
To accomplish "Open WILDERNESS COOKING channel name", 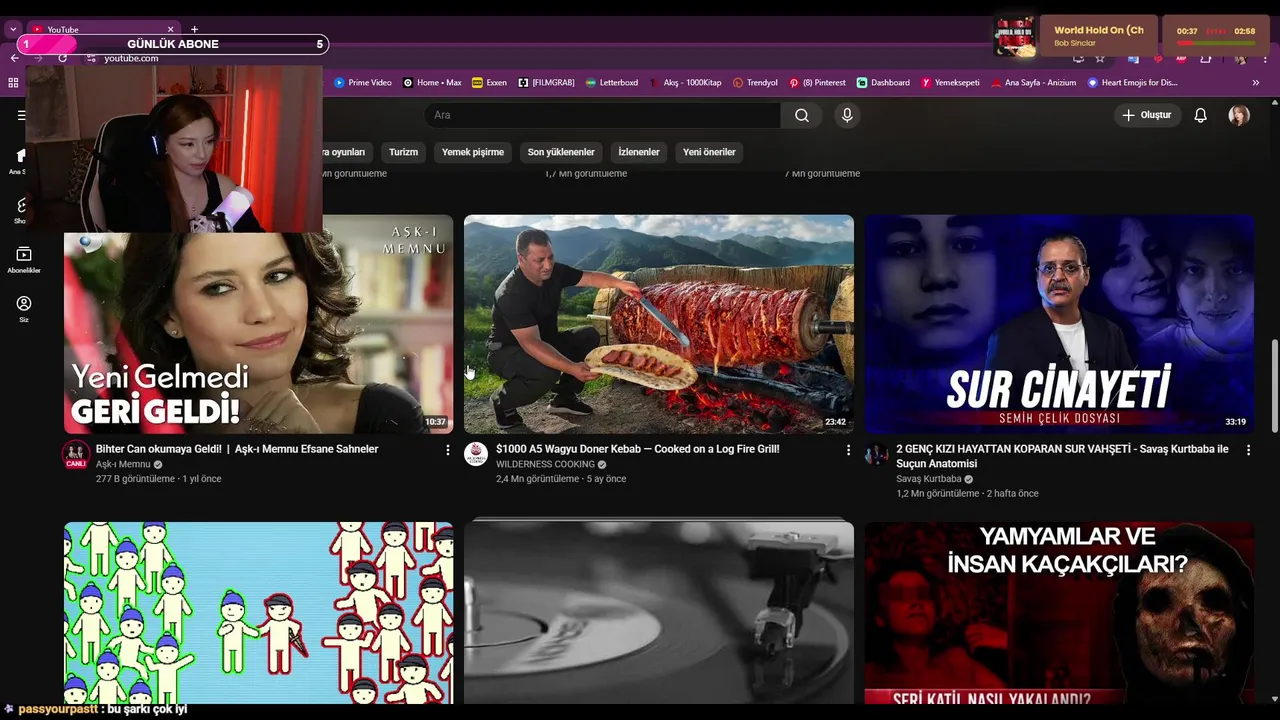I will pos(545,464).
